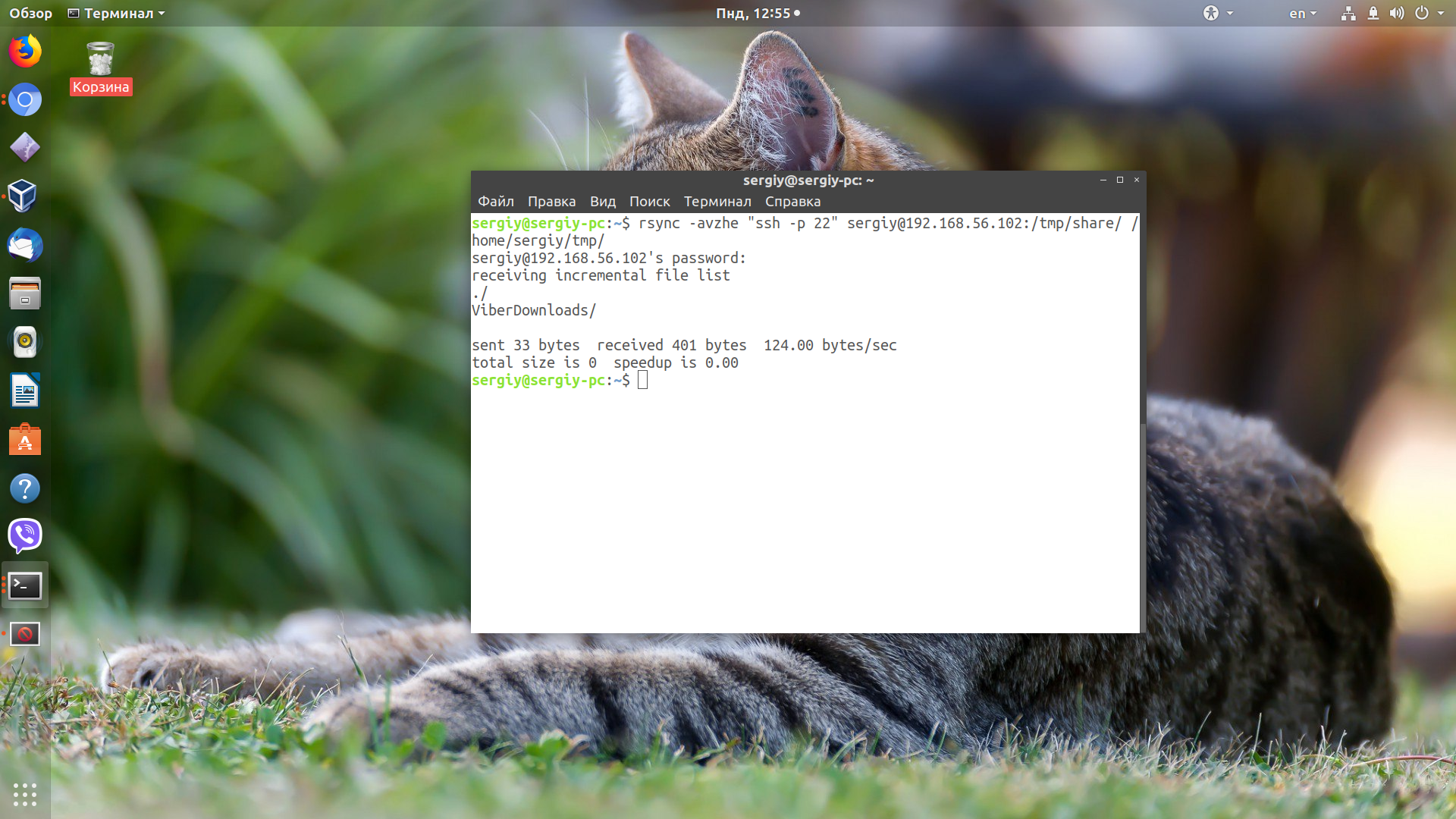Open the en keyboard layout dropdown
The height and width of the screenshot is (819, 1456).
[x=1303, y=13]
